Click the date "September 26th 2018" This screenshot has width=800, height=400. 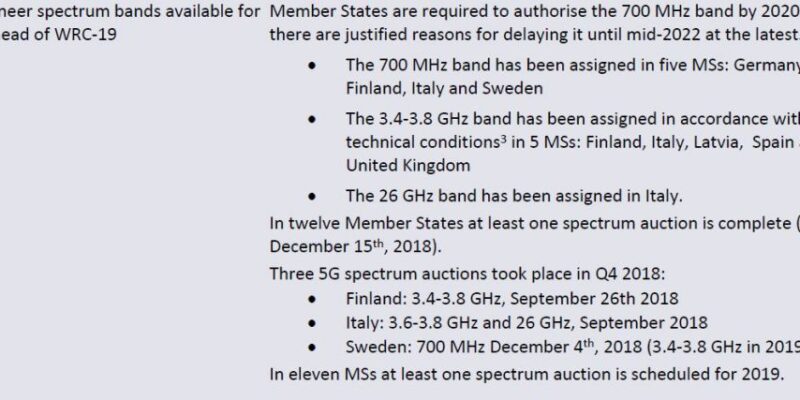point(594,298)
